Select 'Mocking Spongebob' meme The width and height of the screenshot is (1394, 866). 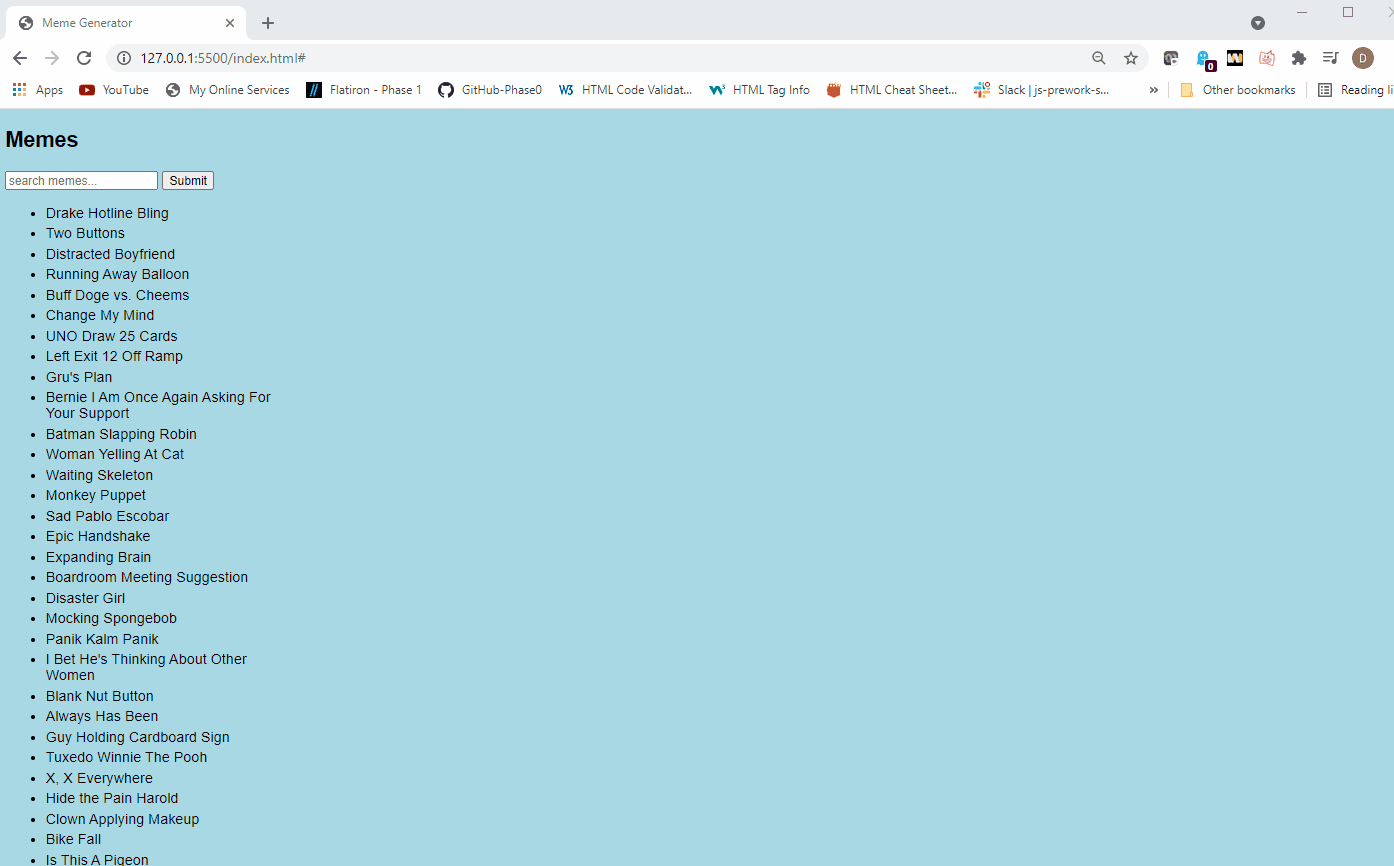click(111, 618)
